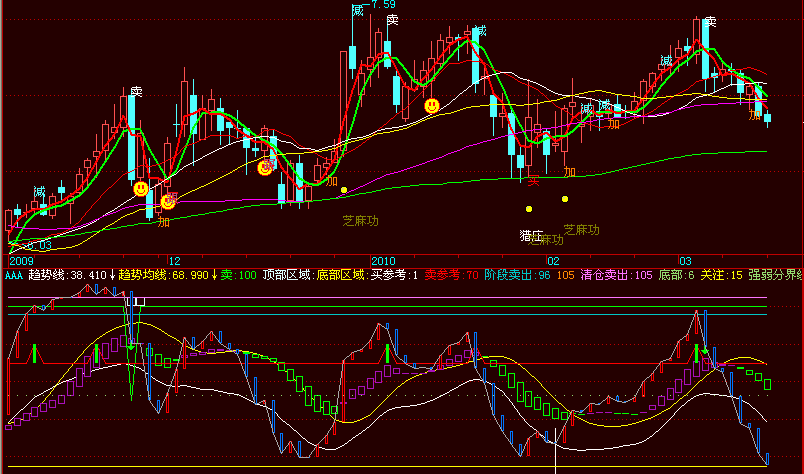The image size is (804, 474).
Task: Click the 买参考:1 indicator value
Action: pos(394,275)
